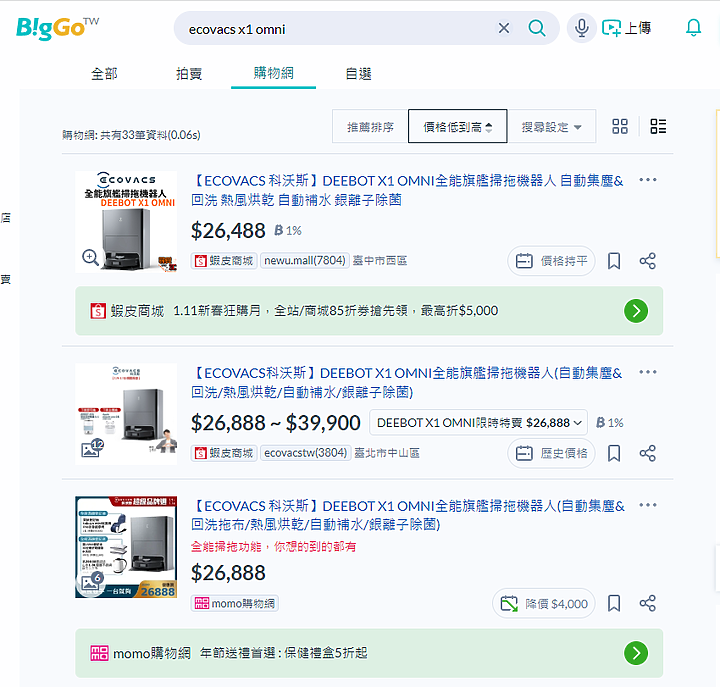The image size is (720, 687).
Task: Click the magnifier search icon
Action: click(x=536, y=28)
